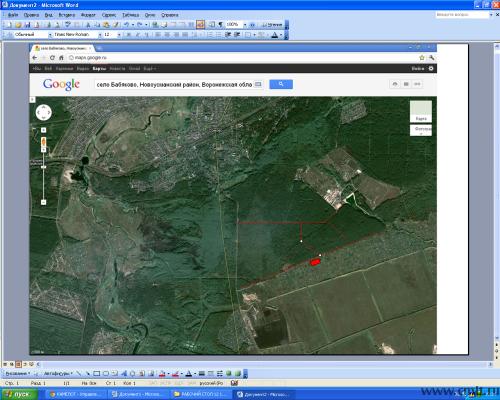The height and width of the screenshot is (400, 500).
Task: Toggle the show paragraph marks icon
Action: coord(221,25)
